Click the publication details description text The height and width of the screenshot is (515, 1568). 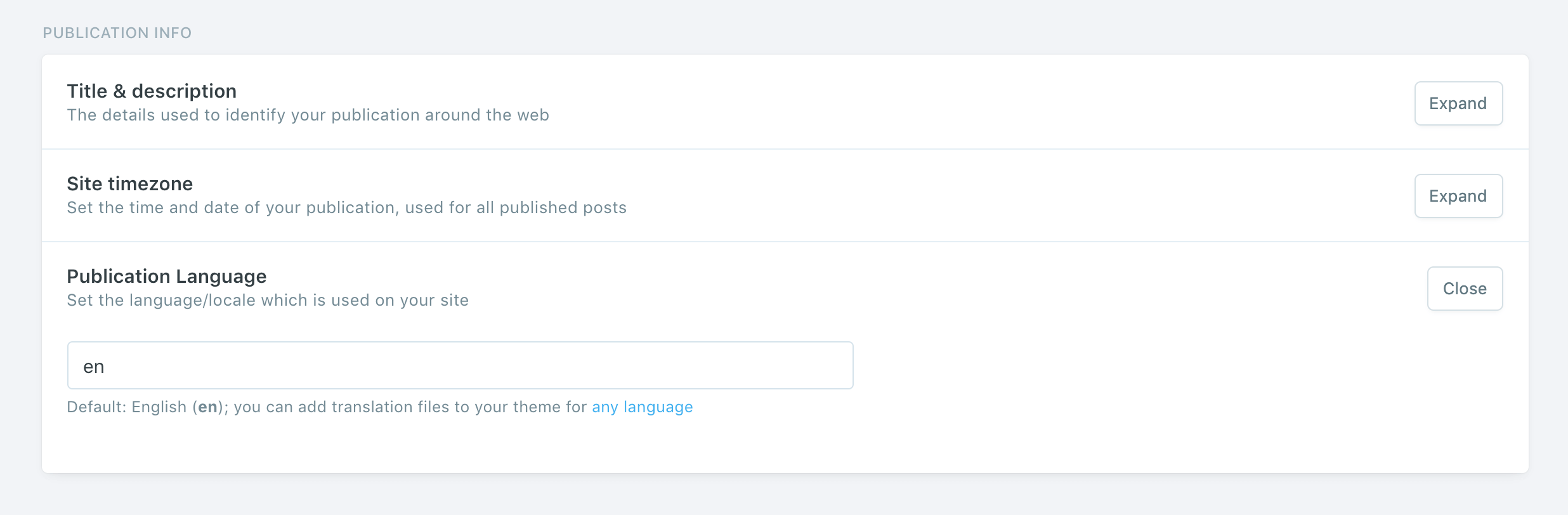(308, 115)
